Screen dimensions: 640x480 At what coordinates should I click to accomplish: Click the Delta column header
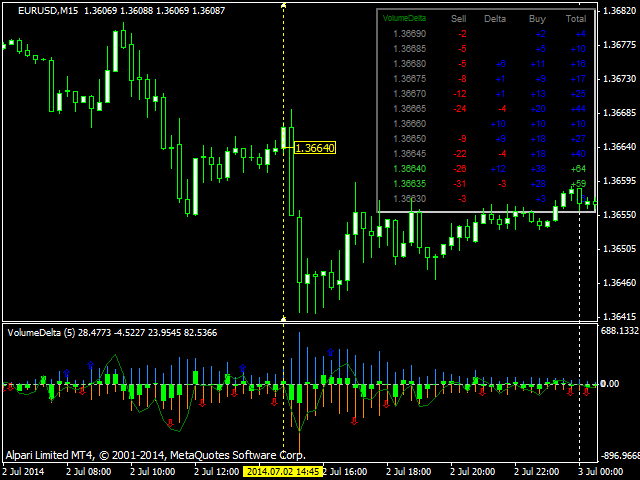pos(495,19)
